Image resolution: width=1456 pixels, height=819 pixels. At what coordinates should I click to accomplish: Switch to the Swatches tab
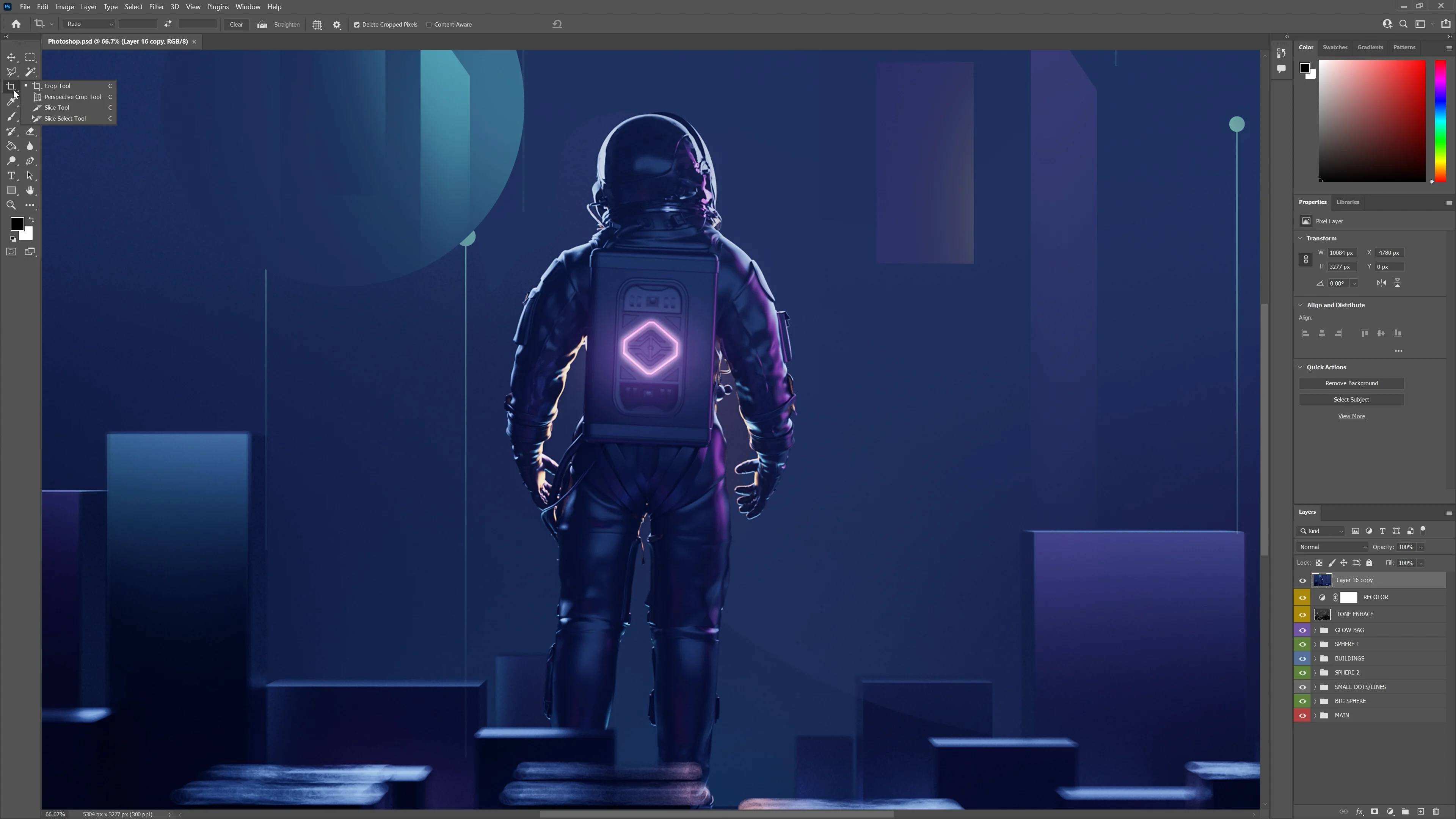(1335, 47)
